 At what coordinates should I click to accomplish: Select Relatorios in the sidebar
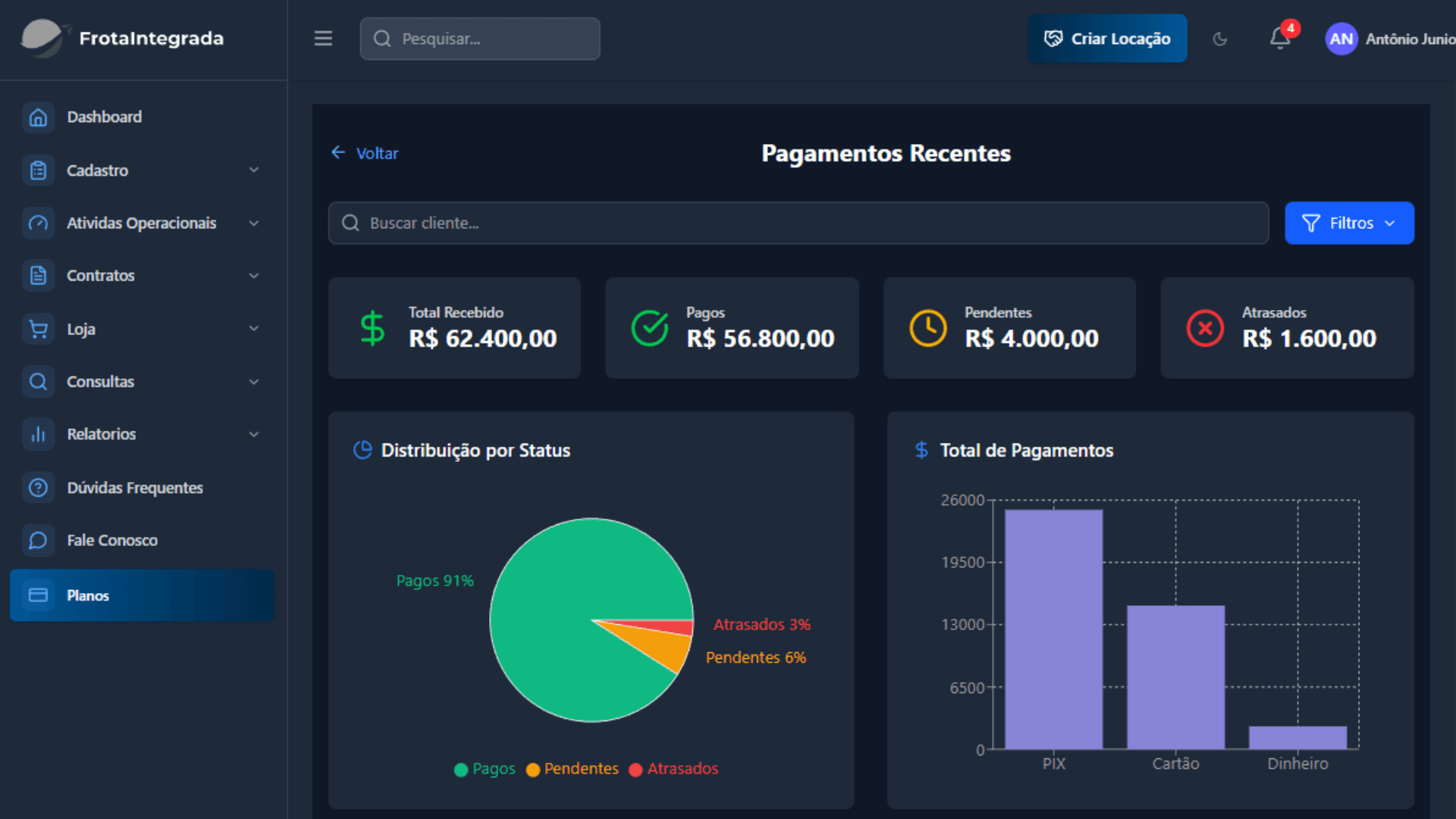(x=102, y=435)
